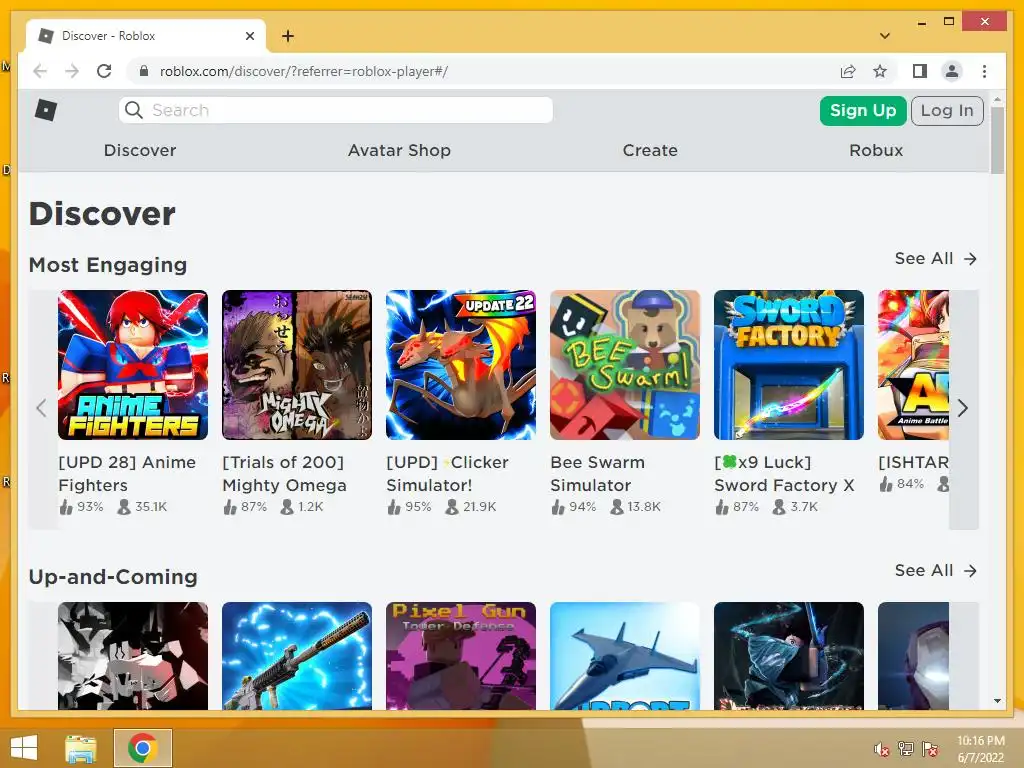
Task: Click Anime Fighters 93% rating
Action: click(x=82, y=507)
